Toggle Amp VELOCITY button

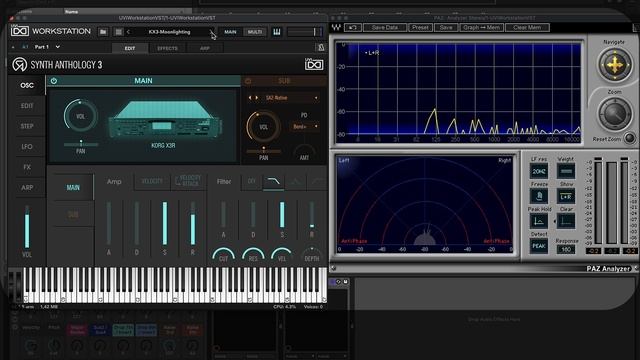pos(152,181)
